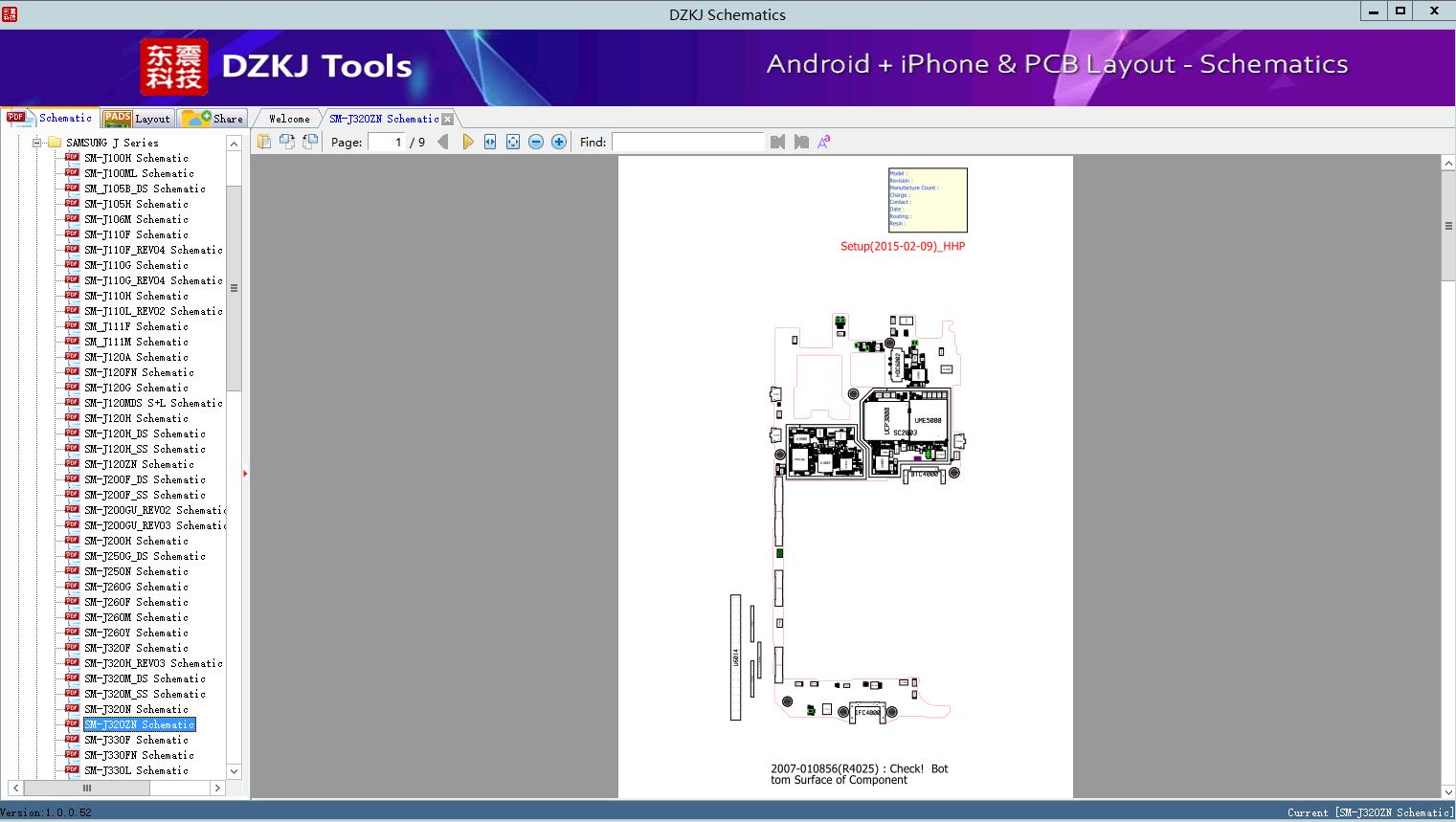Switch to the PADS Layout tab

coord(137,118)
